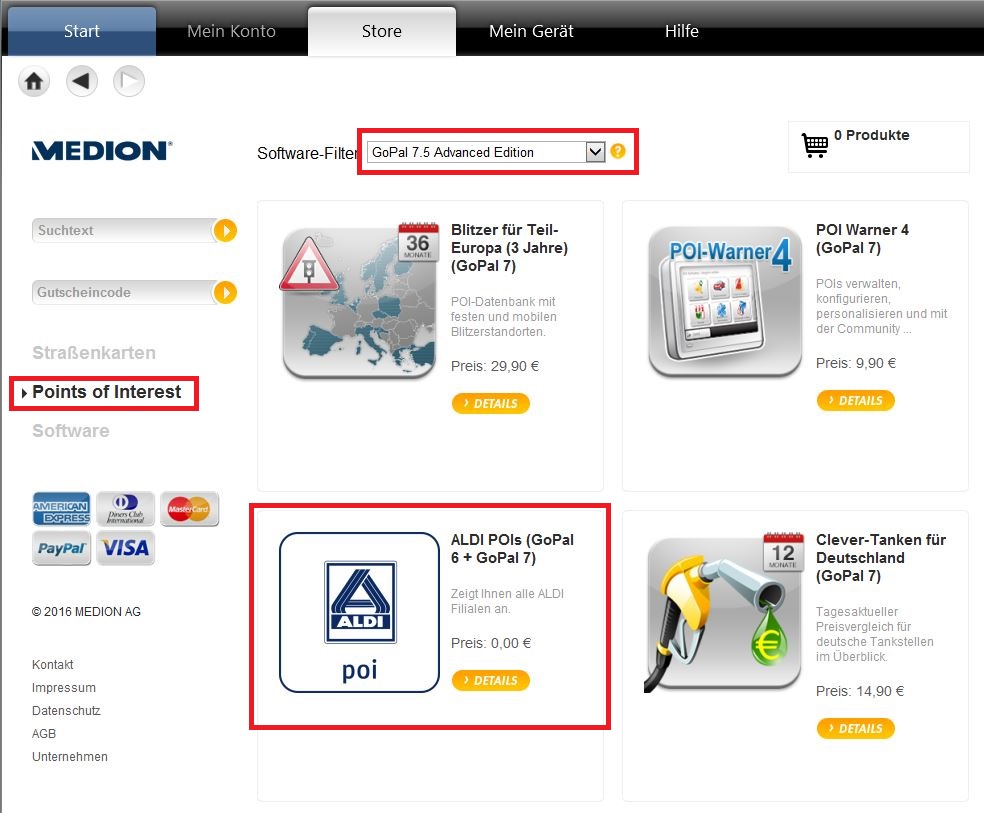Image resolution: width=984 pixels, height=813 pixels.
Task: Click the Suchtext search field
Action: point(123,230)
